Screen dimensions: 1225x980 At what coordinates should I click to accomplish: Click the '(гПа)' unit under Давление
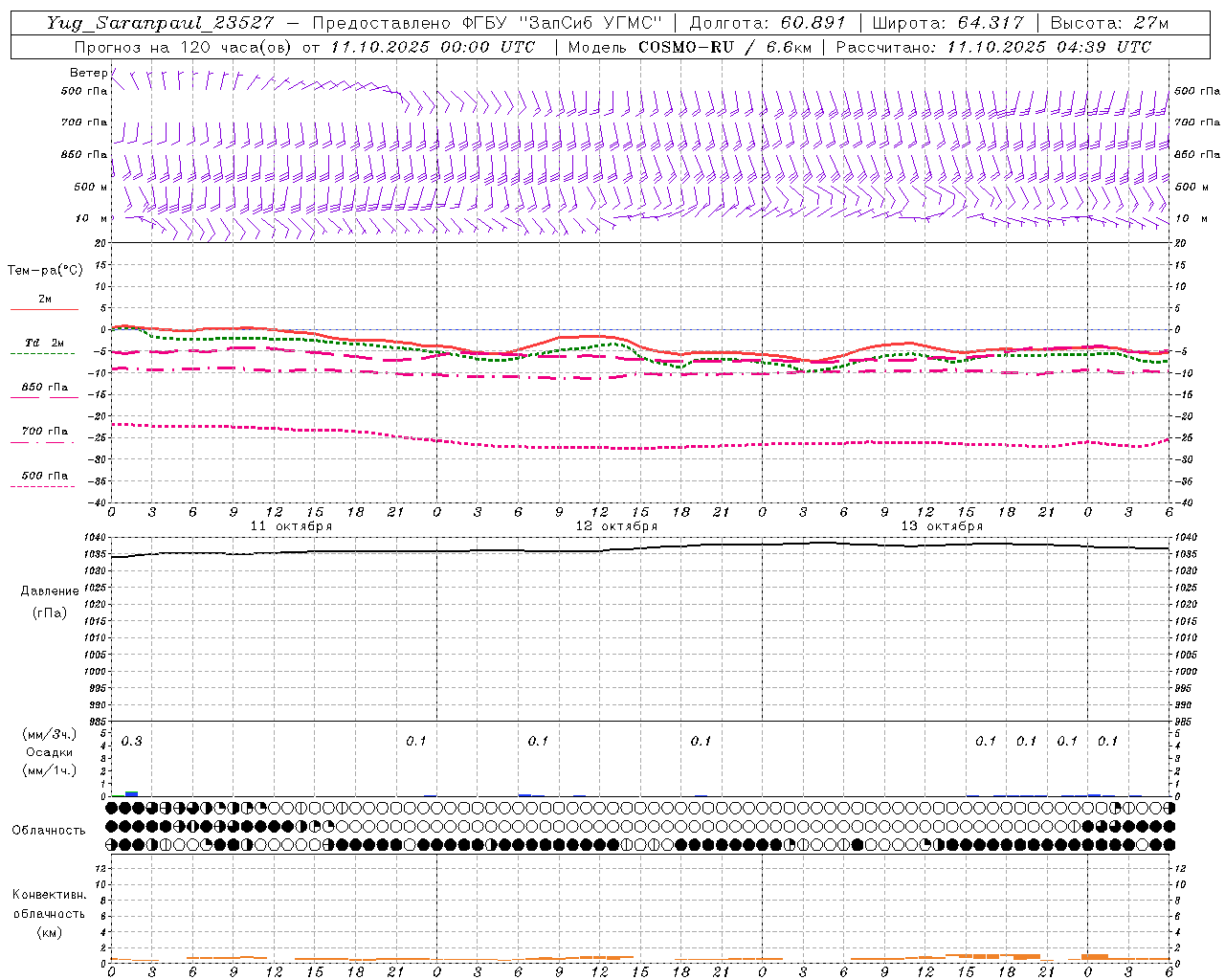(50, 612)
